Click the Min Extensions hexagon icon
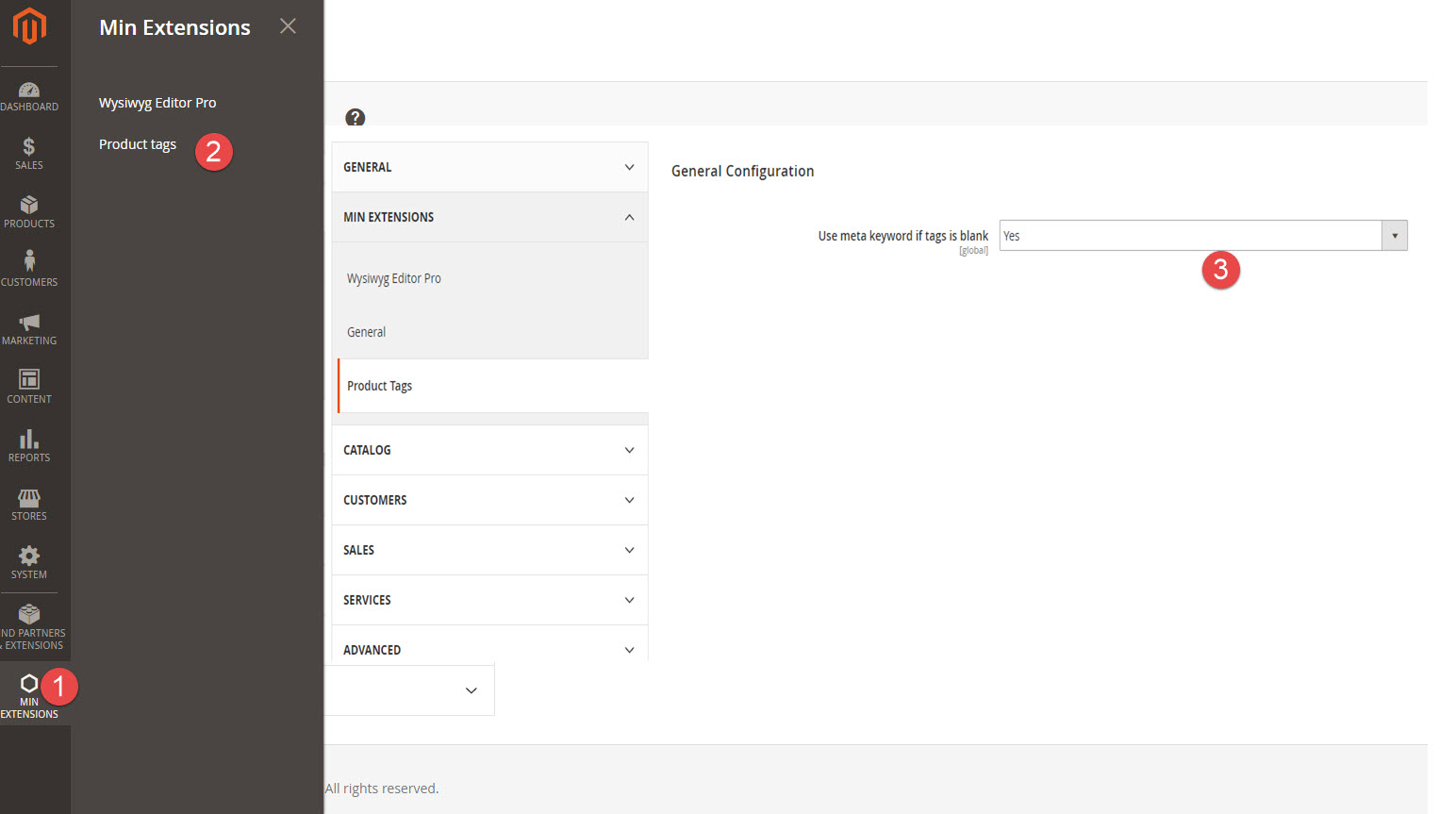 pos(29,683)
